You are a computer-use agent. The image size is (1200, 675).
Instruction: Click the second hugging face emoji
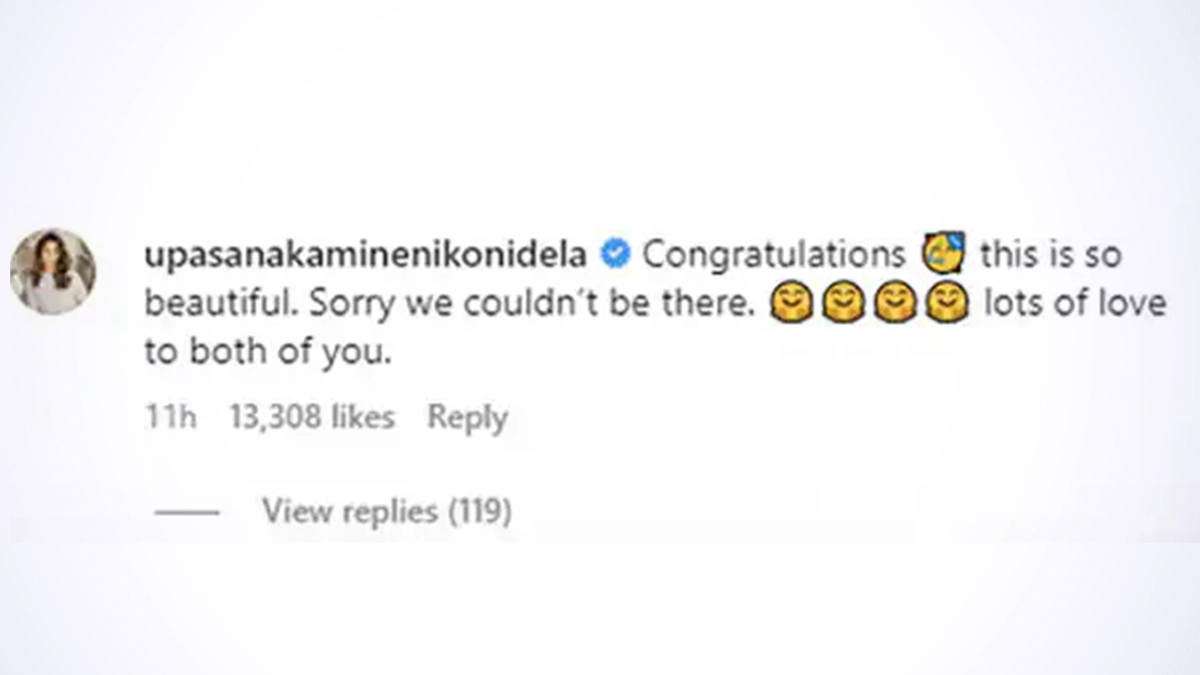click(x=843, y=306)
